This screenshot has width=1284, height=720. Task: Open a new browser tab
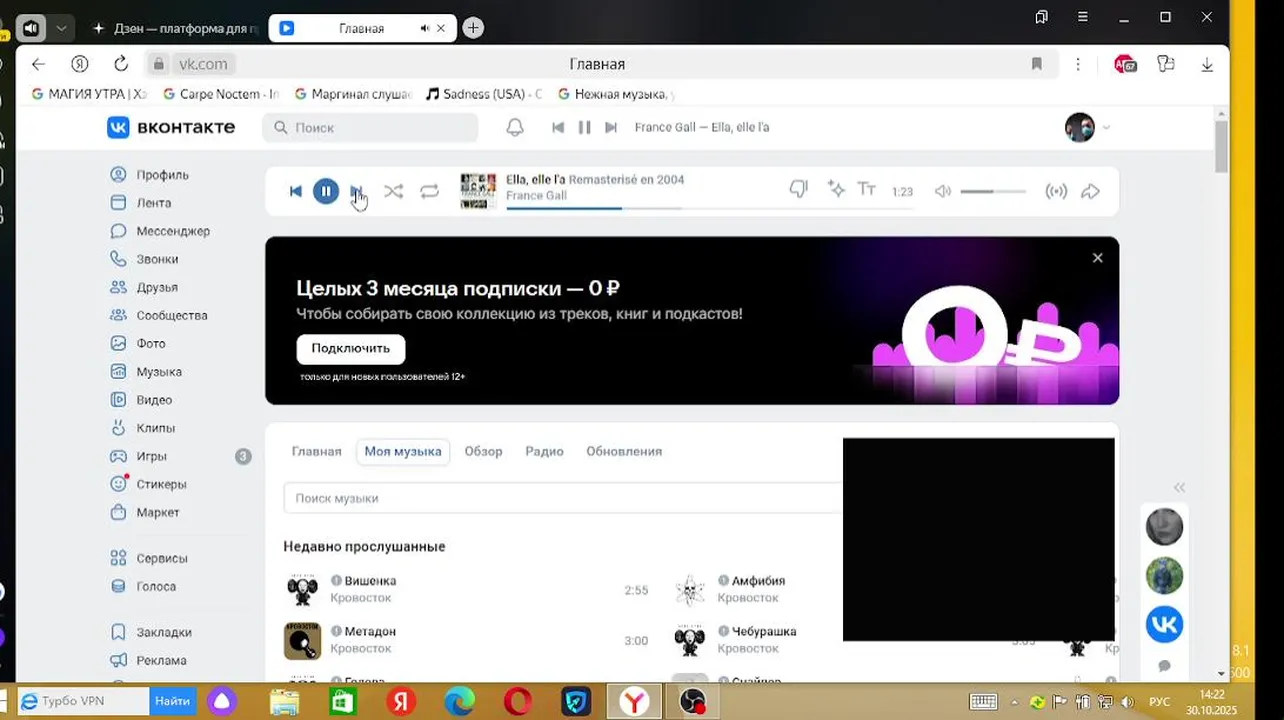click(473, 28)
